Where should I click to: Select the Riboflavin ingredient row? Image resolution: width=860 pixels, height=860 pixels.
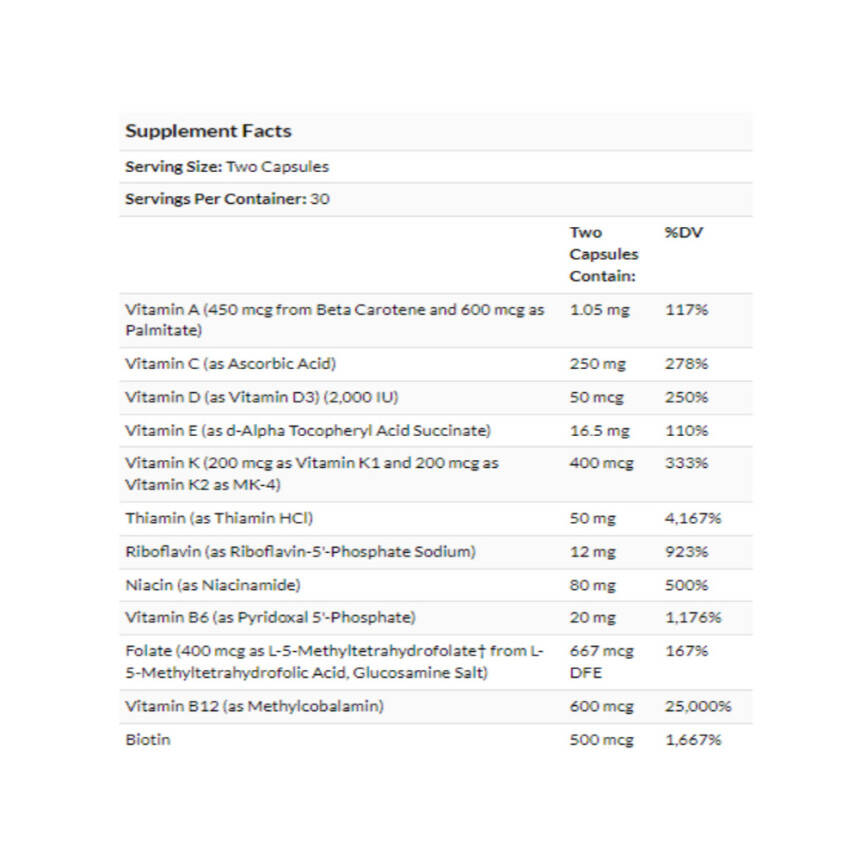[300, 552]
